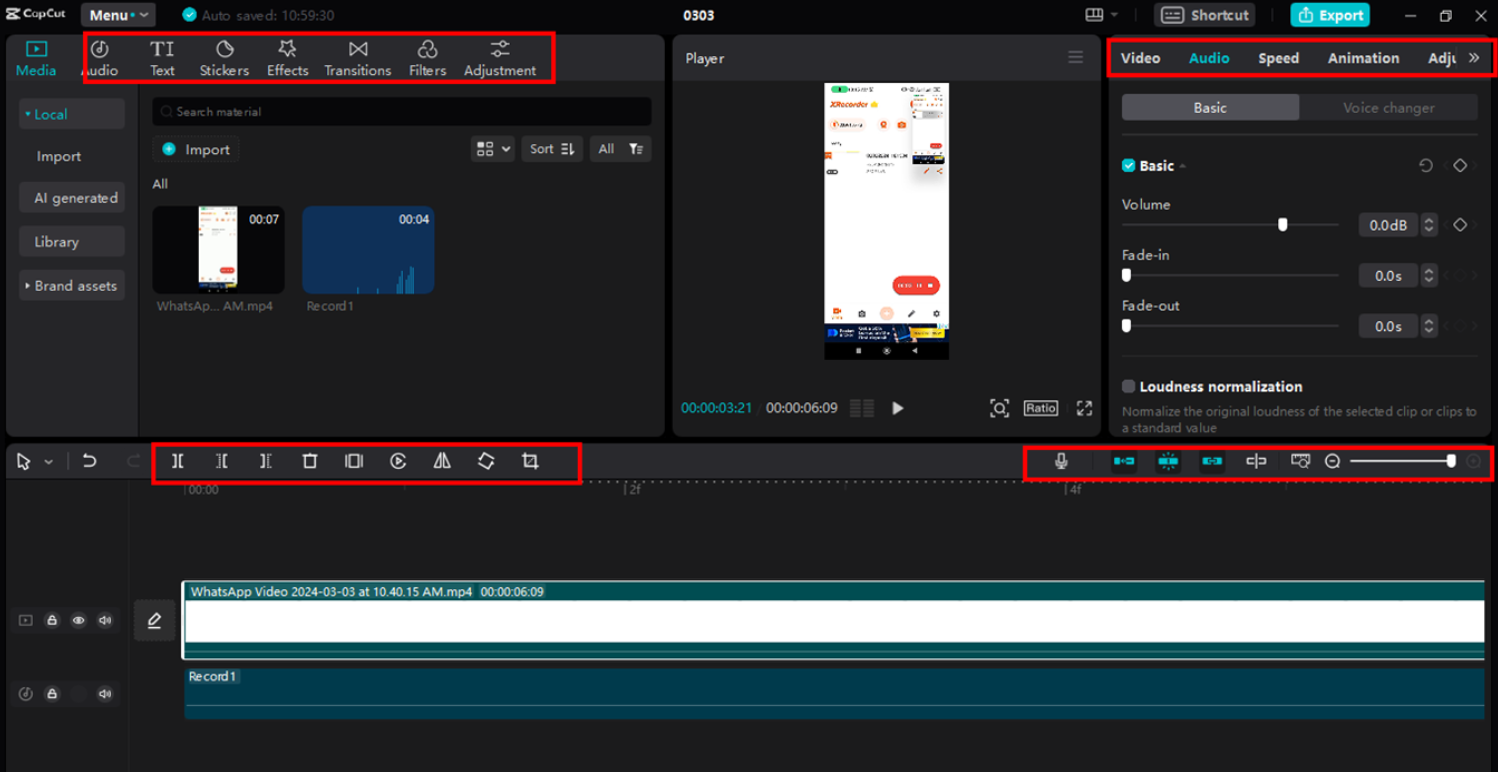Select the Record1 thumbnail in the media library
Screen dimensions: 1498x772
pos(368,249)
